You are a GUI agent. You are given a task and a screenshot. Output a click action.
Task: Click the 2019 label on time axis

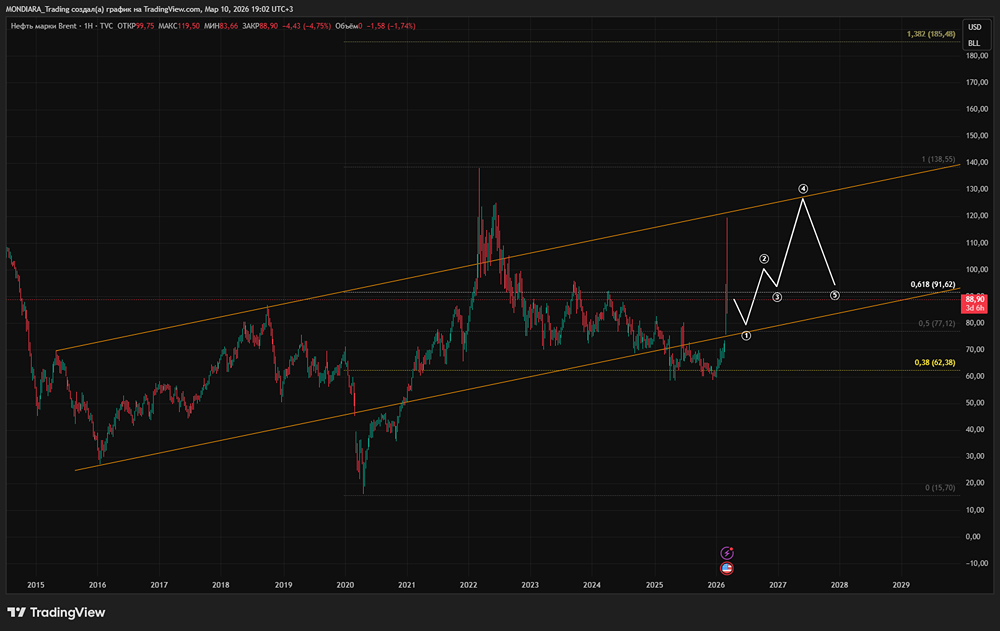point(283,585)
